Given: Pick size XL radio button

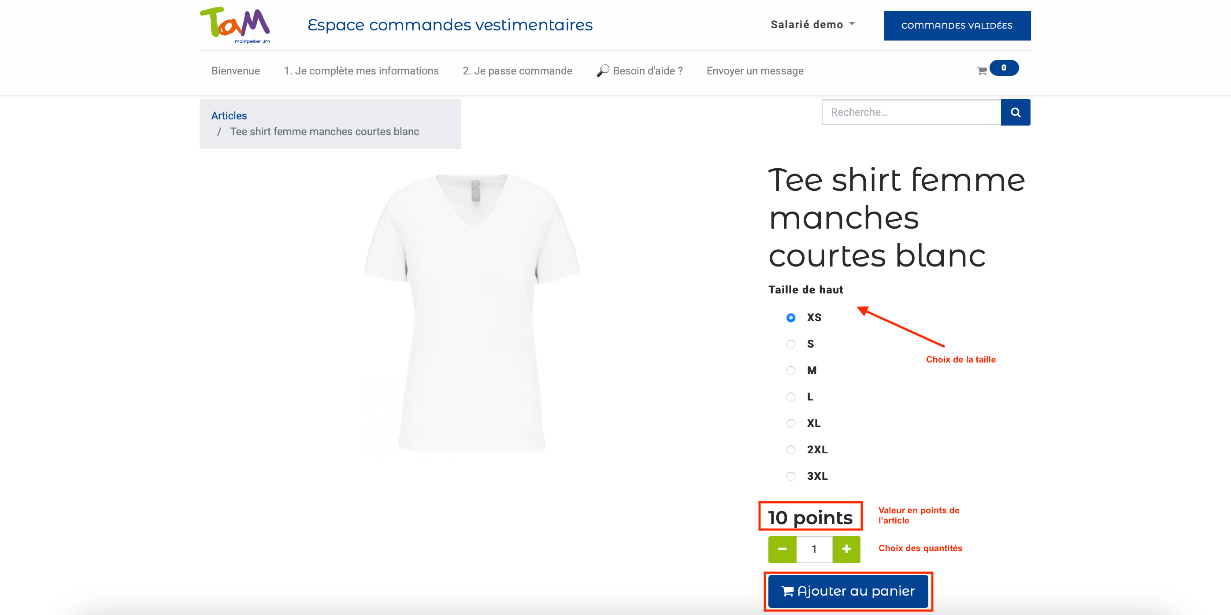Looking at the screenshot, I should click(x=791, y=424).
